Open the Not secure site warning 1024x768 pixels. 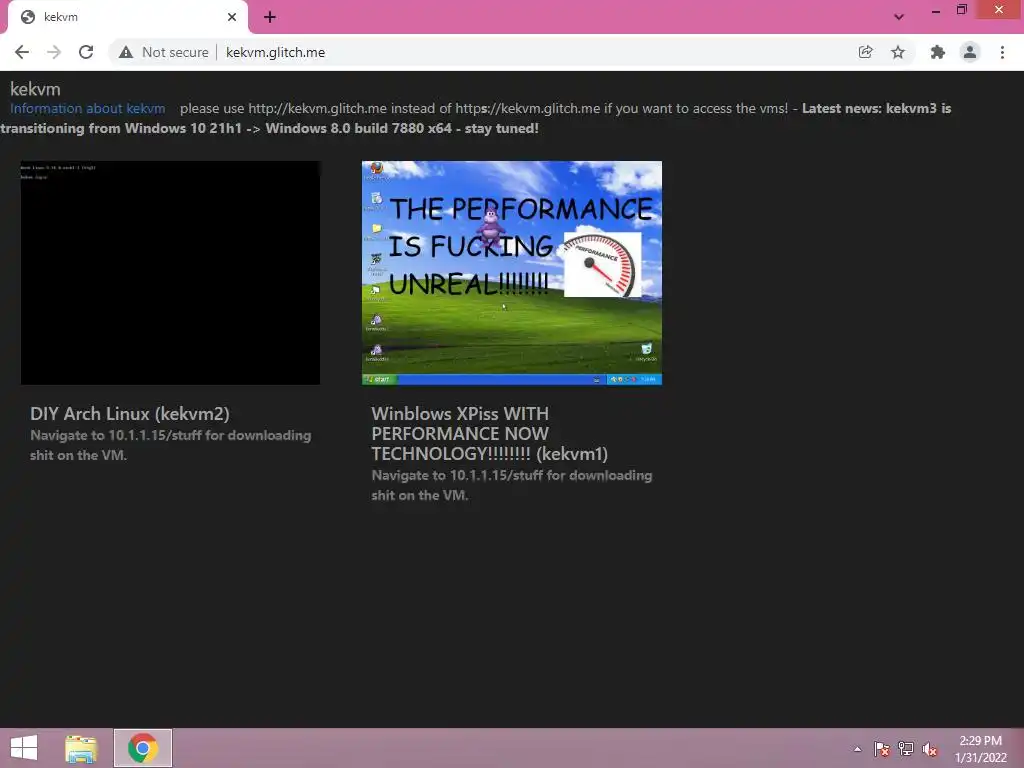[164, 52]
